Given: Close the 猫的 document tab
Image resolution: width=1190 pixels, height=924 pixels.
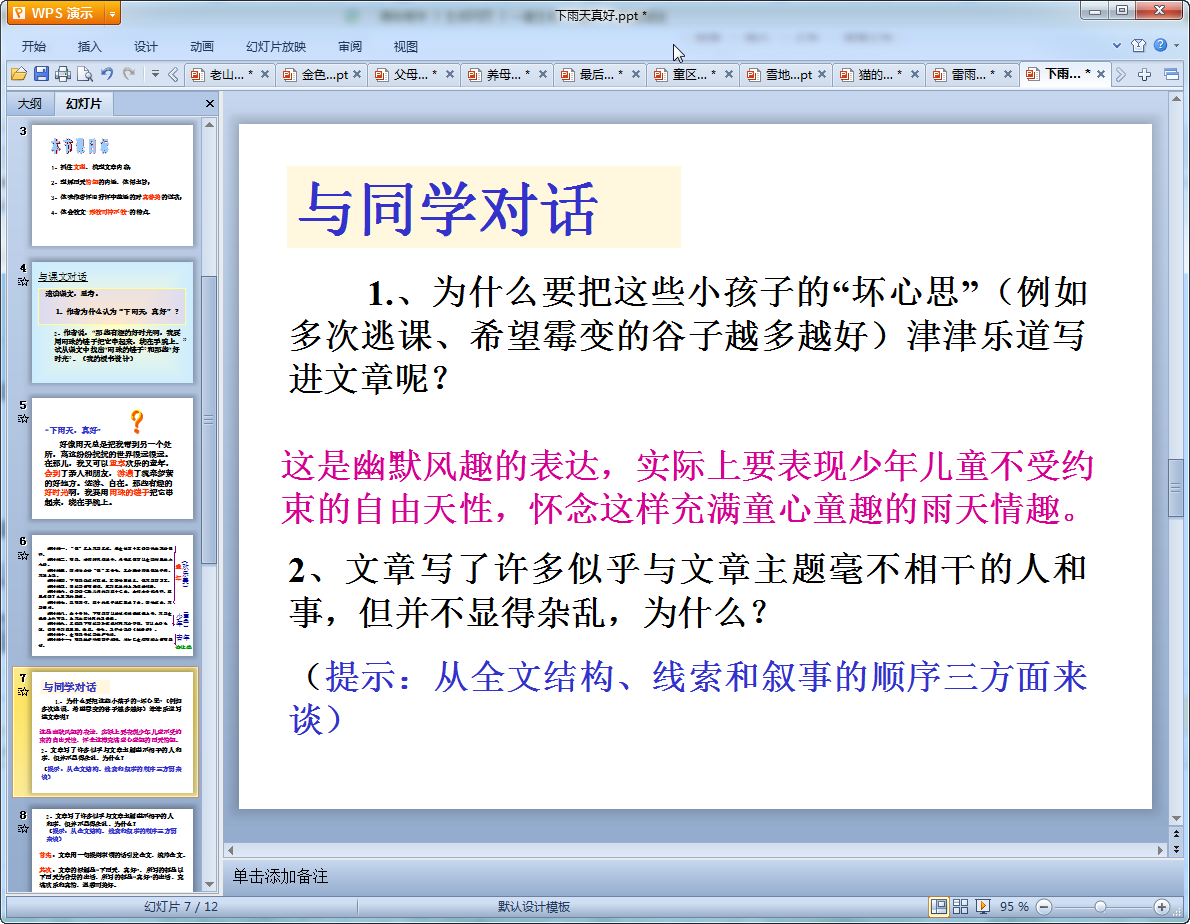Looking at the screenshot, I should [915, 74].
